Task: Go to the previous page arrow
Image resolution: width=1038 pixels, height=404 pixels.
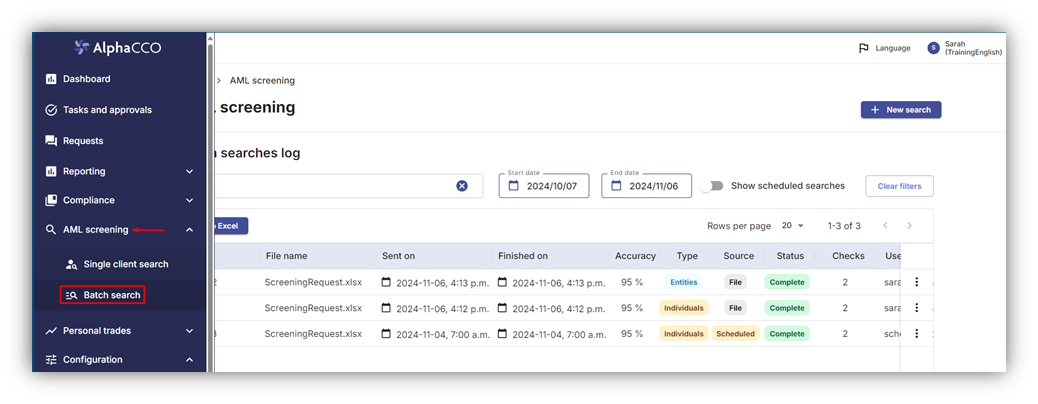Action: pyautogui.click(x=886, y=226)
